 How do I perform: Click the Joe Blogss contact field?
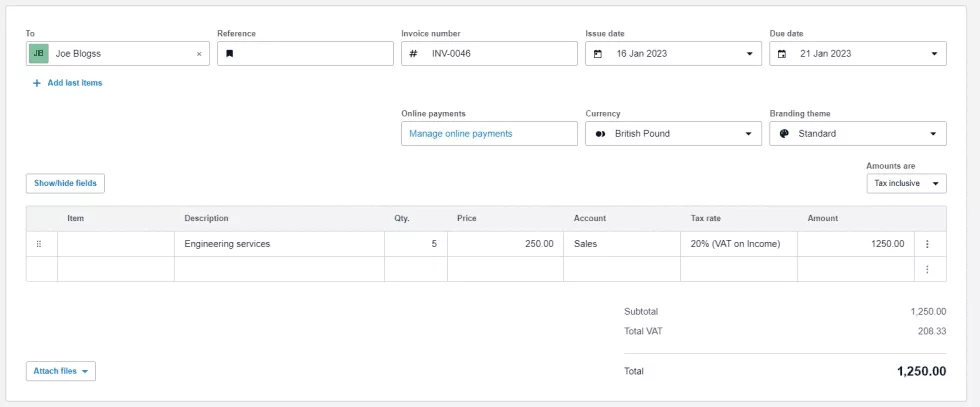(118, 54)
